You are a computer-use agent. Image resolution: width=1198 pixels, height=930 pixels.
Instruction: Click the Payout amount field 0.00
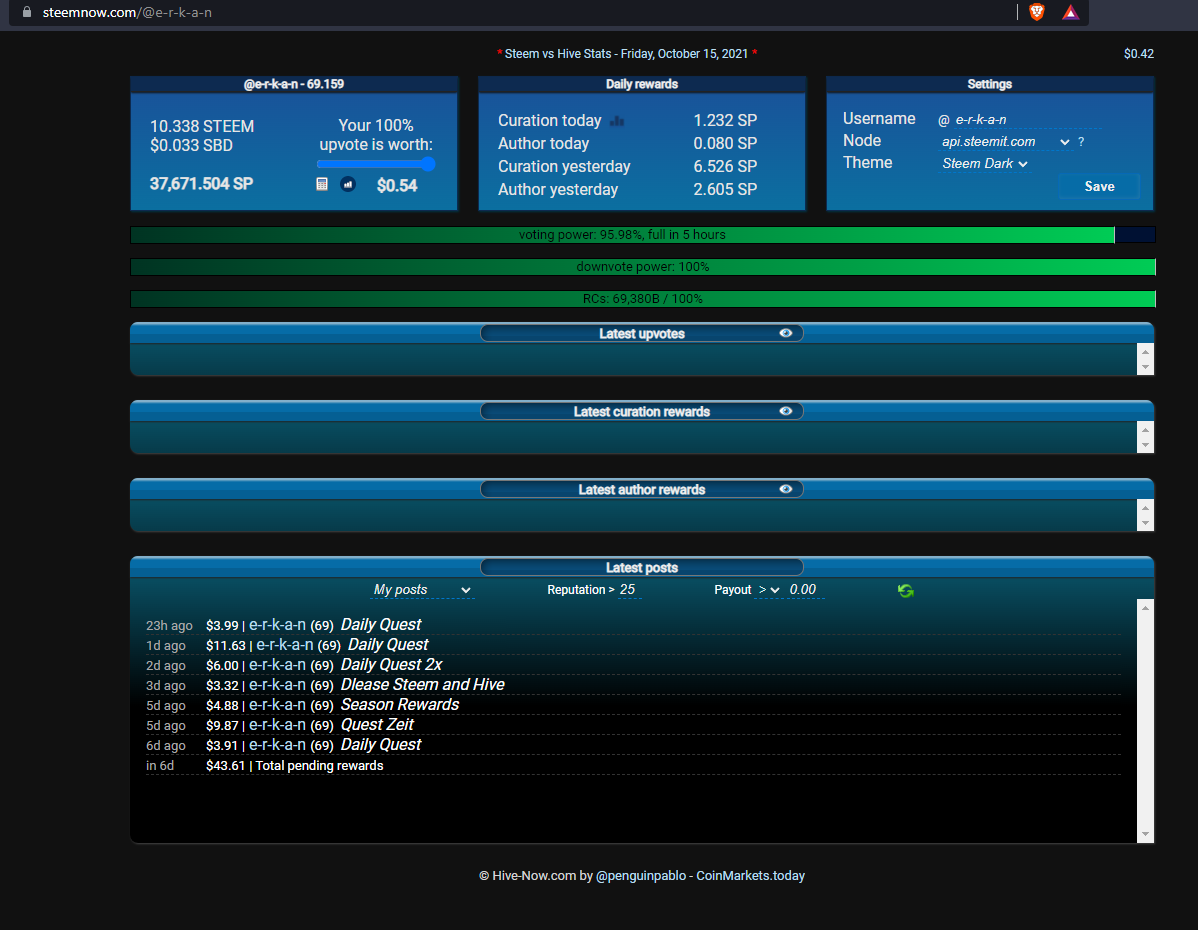coord(805,590)
